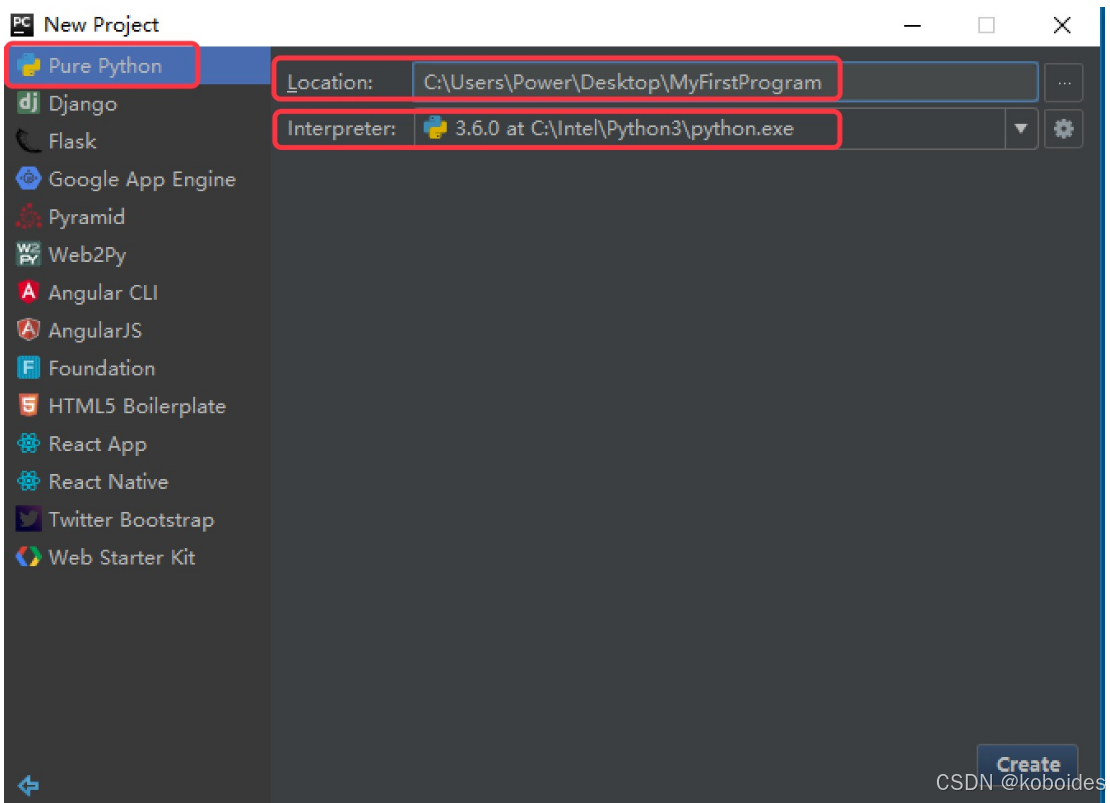
Task: Choose the AngularJS project type
Action: point(138,330)
